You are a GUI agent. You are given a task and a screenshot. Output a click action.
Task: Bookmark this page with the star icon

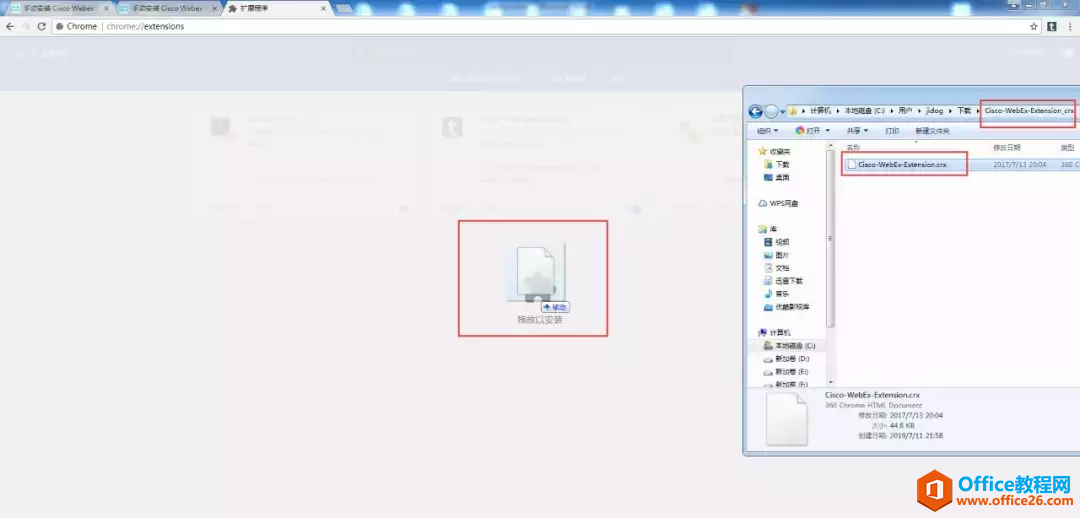tap(1033, 26)
